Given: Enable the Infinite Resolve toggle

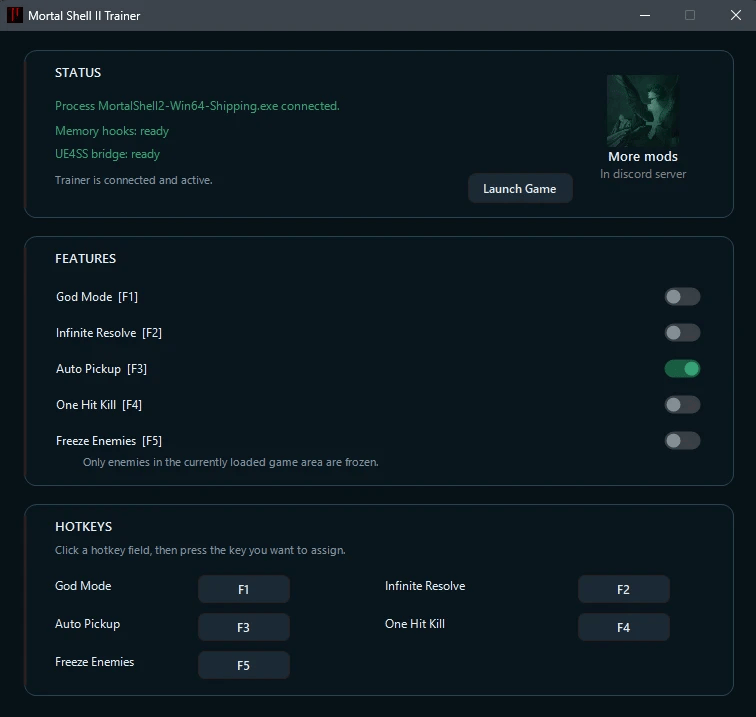Looking at the screenshot, I should 682,333.
